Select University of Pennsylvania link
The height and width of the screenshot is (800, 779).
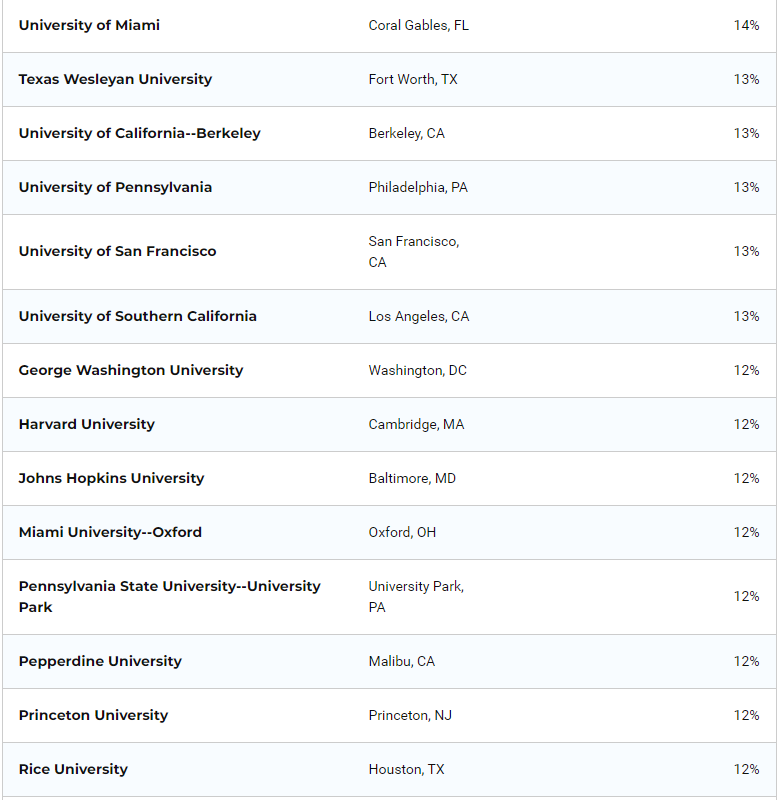point(115,187)
